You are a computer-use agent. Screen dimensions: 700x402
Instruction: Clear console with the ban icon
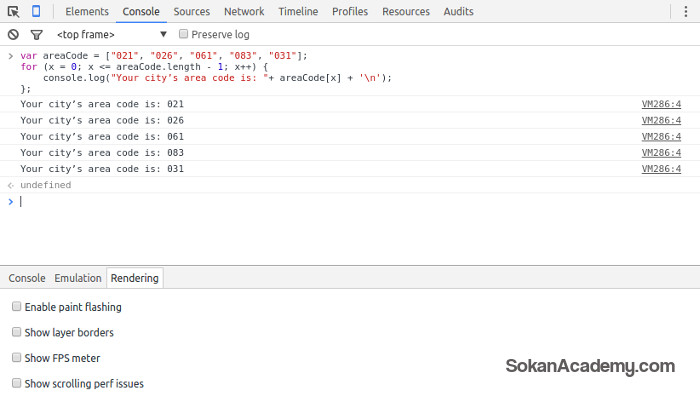[13, 34]
